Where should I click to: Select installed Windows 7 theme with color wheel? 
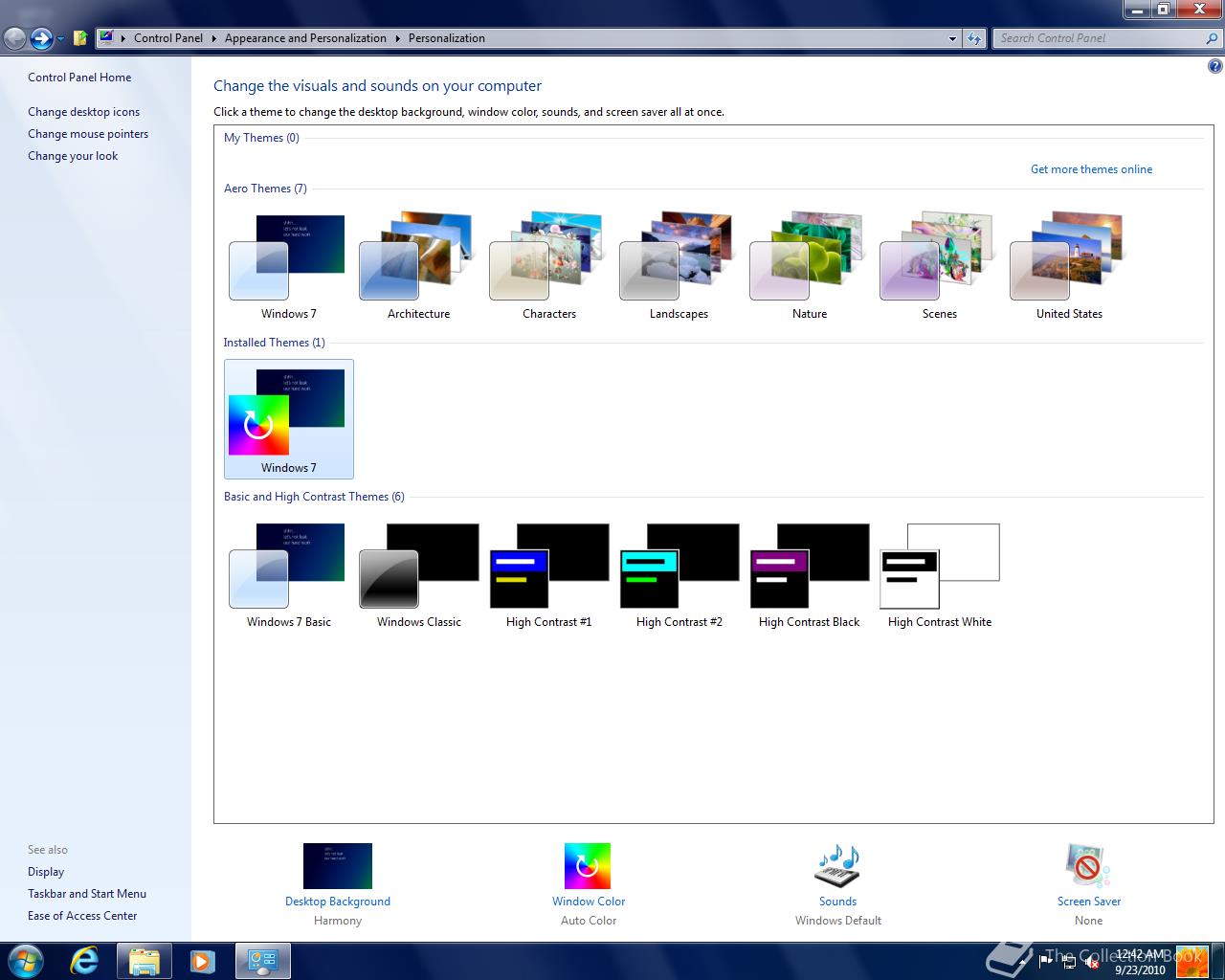pos(288,419)
